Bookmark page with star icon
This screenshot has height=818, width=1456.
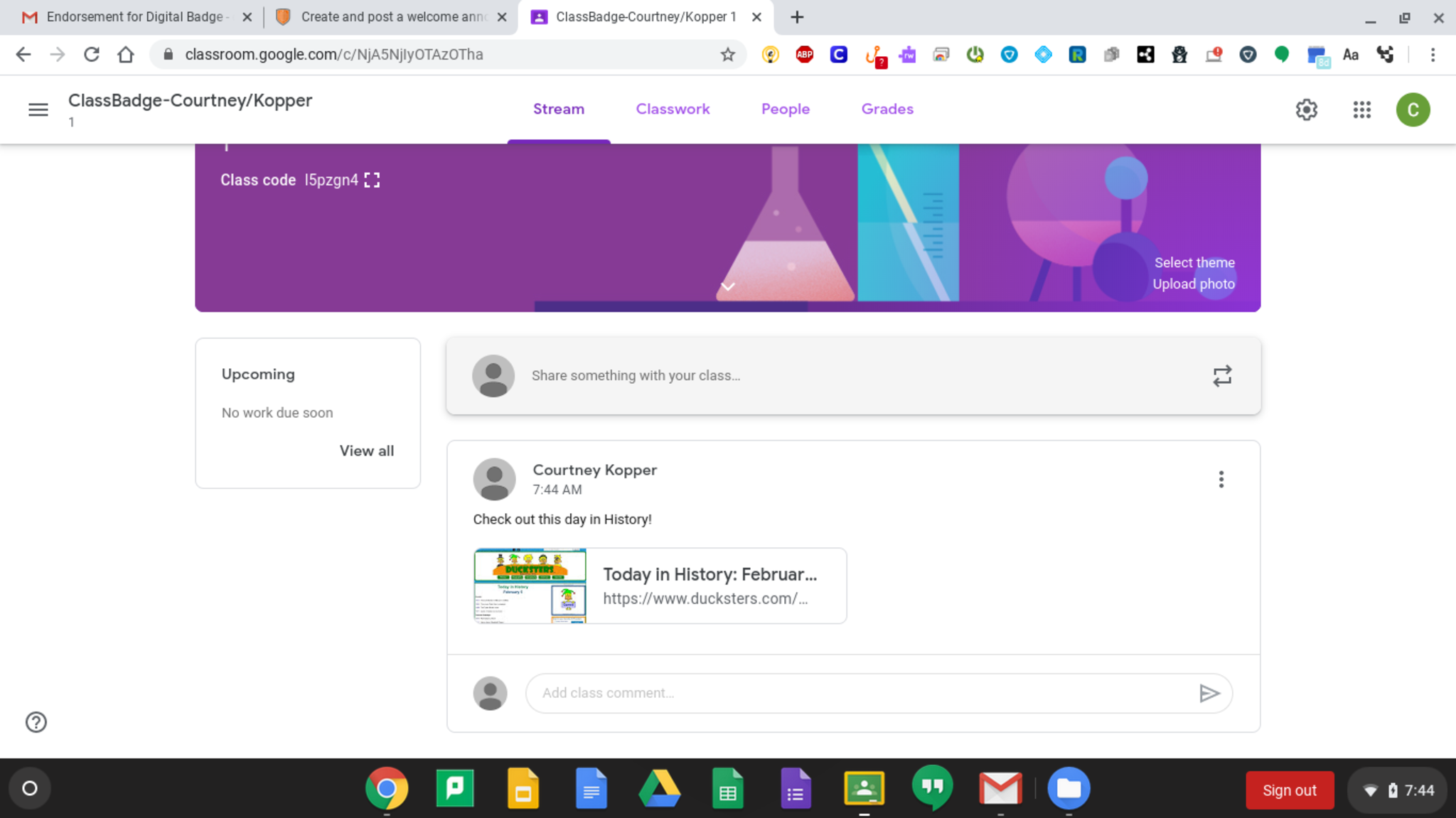727,55
